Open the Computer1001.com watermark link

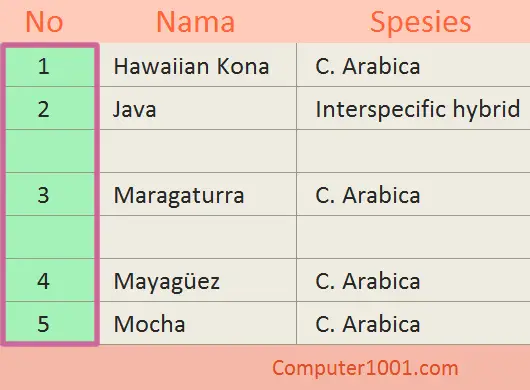pos(365,368)
